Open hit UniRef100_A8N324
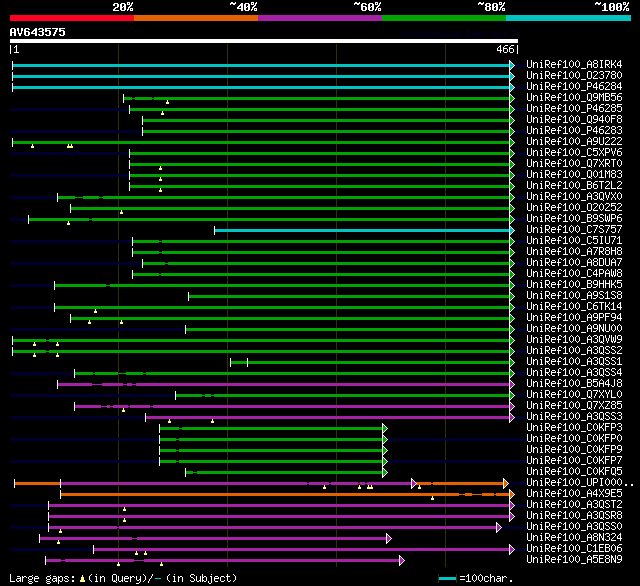The width and height of the screenshot is (640, 586). (x=574, y=538)
